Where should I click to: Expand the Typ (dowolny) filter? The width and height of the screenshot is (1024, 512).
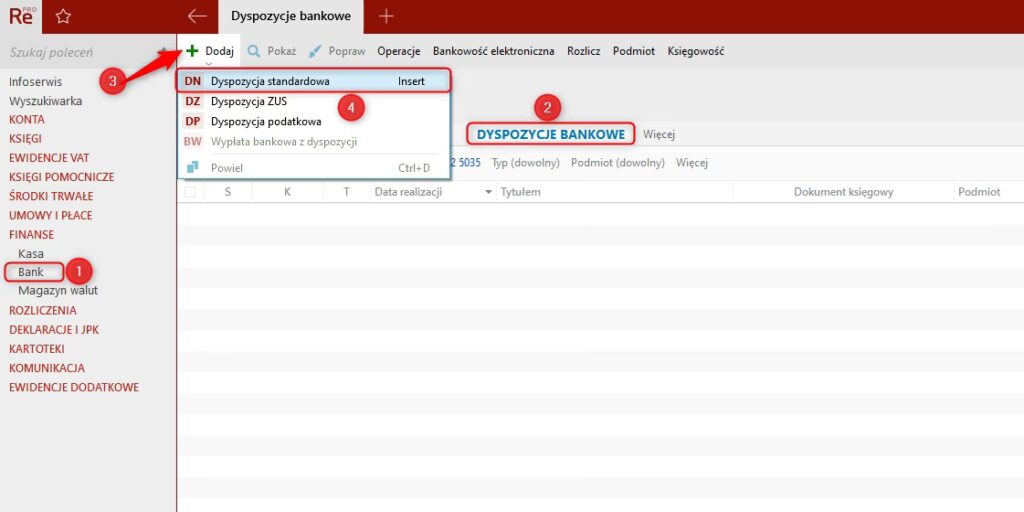tap(525, 162)
